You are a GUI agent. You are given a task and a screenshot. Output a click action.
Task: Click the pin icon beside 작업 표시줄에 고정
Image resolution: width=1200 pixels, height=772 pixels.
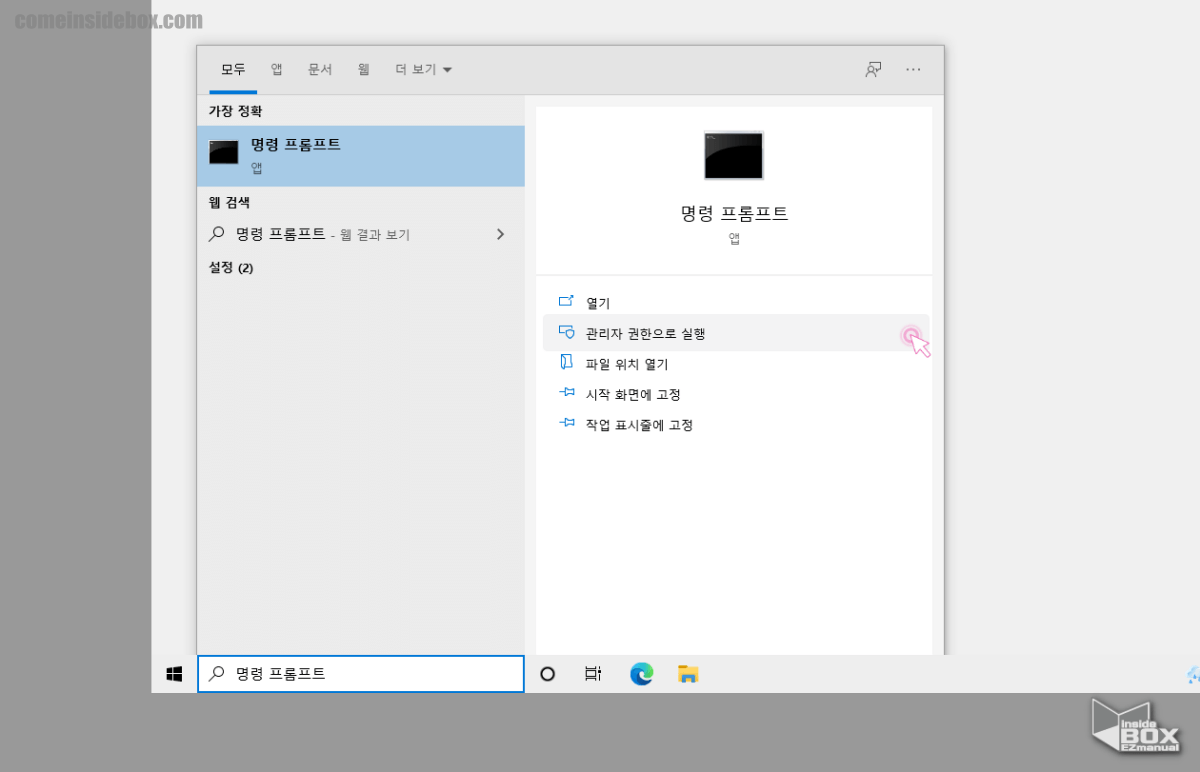(566, 423)
